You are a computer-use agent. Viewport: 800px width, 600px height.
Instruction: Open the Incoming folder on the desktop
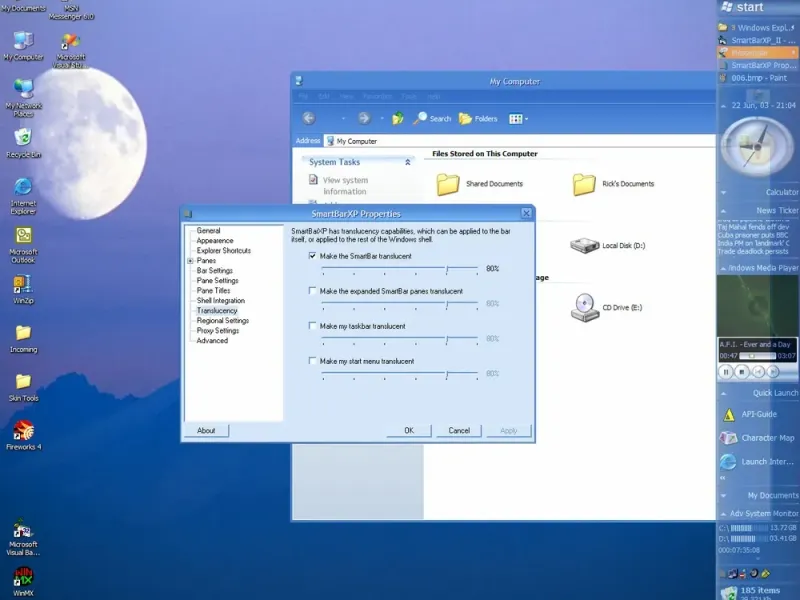click(x=23, y=339)
